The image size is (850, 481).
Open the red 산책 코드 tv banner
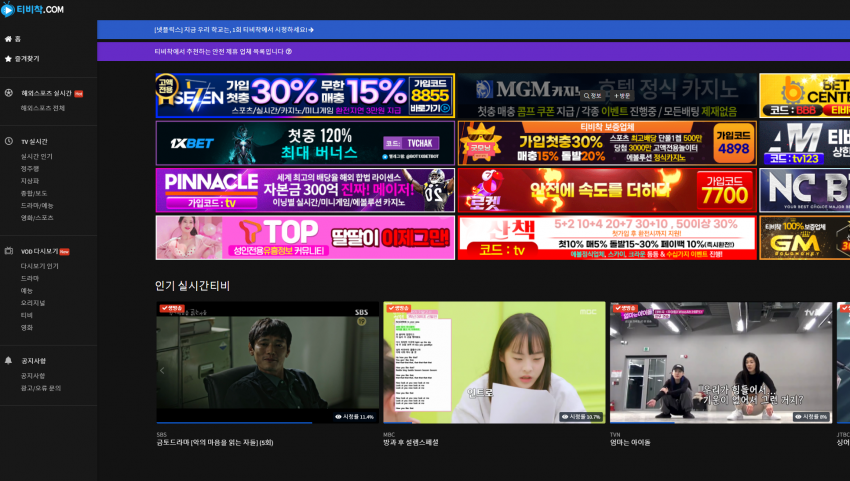coord(607,238)
